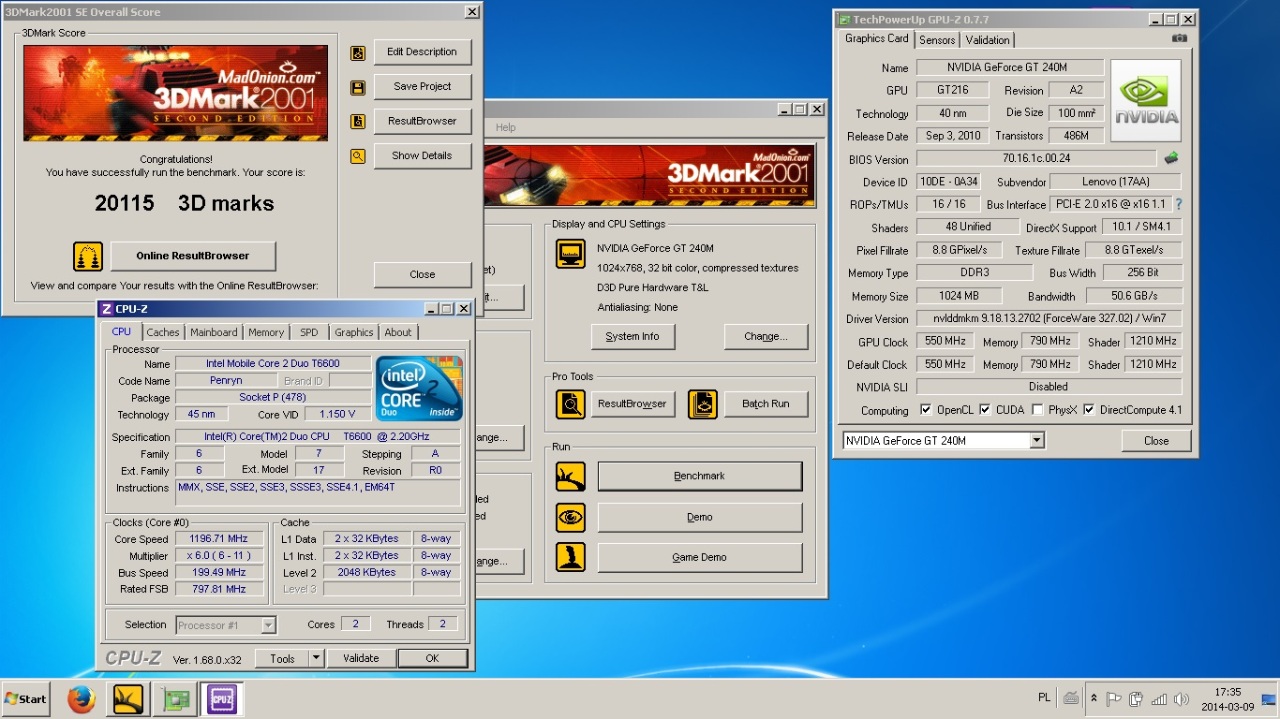The image size is (1280, 719).
Task: Switch to the Graphics tab in CPU-Z
Action: click(354, 332)
